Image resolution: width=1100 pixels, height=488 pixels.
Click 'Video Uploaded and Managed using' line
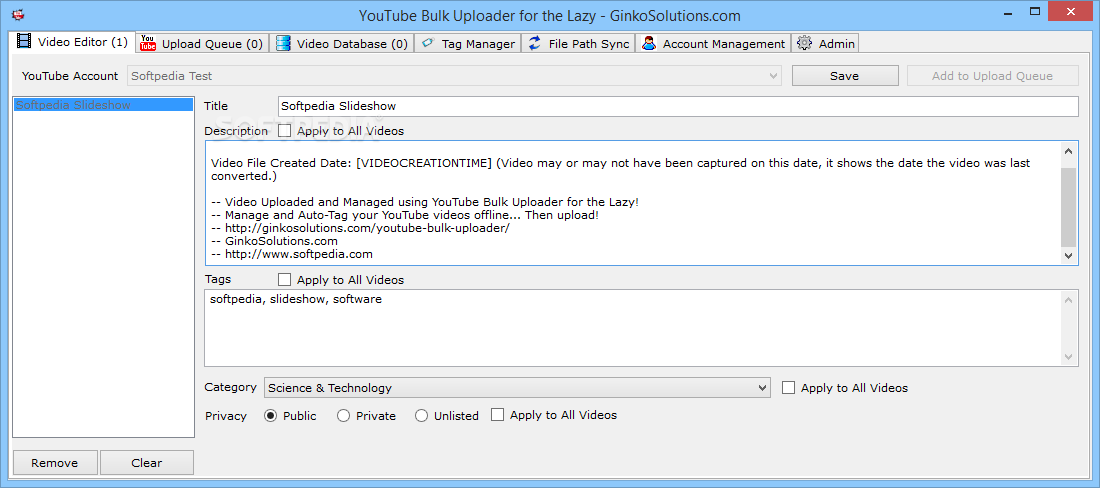pyautogui.click(x=425, y=202)
